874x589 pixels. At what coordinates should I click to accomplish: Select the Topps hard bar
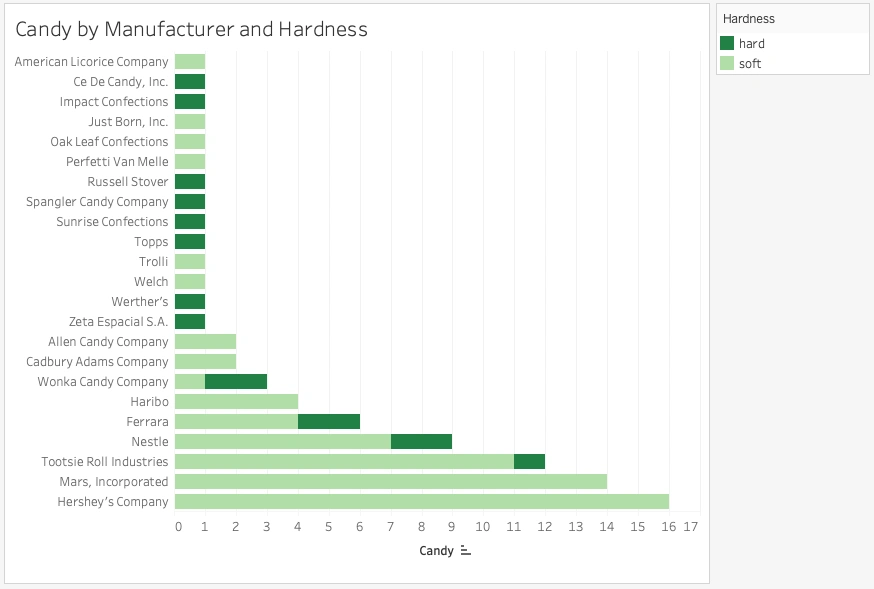point(190,242)
